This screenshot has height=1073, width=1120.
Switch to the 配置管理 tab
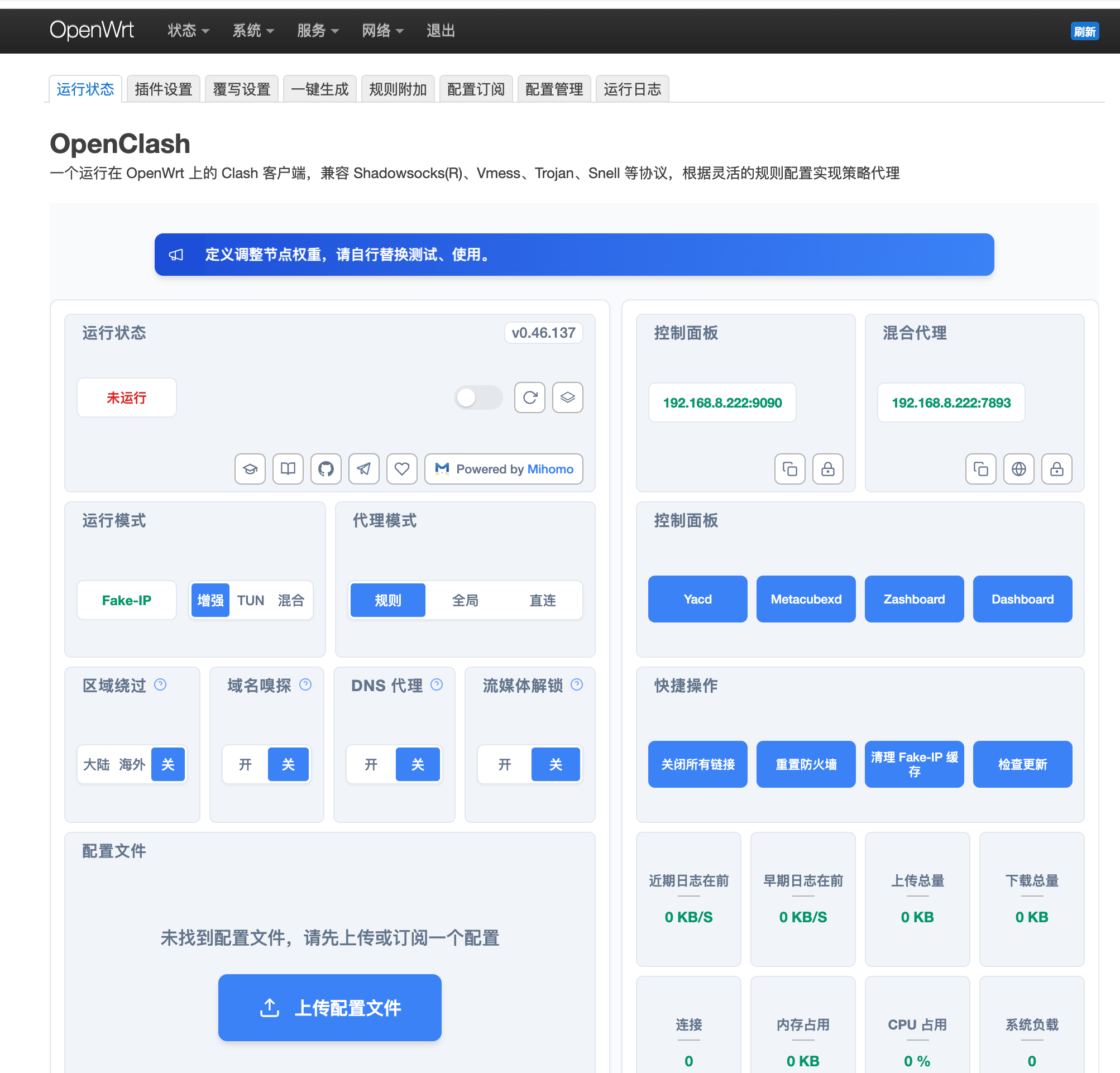[x=554, y=89]
